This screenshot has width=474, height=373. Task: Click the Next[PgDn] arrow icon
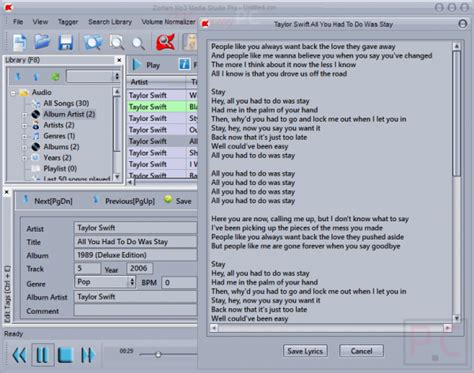26,199
